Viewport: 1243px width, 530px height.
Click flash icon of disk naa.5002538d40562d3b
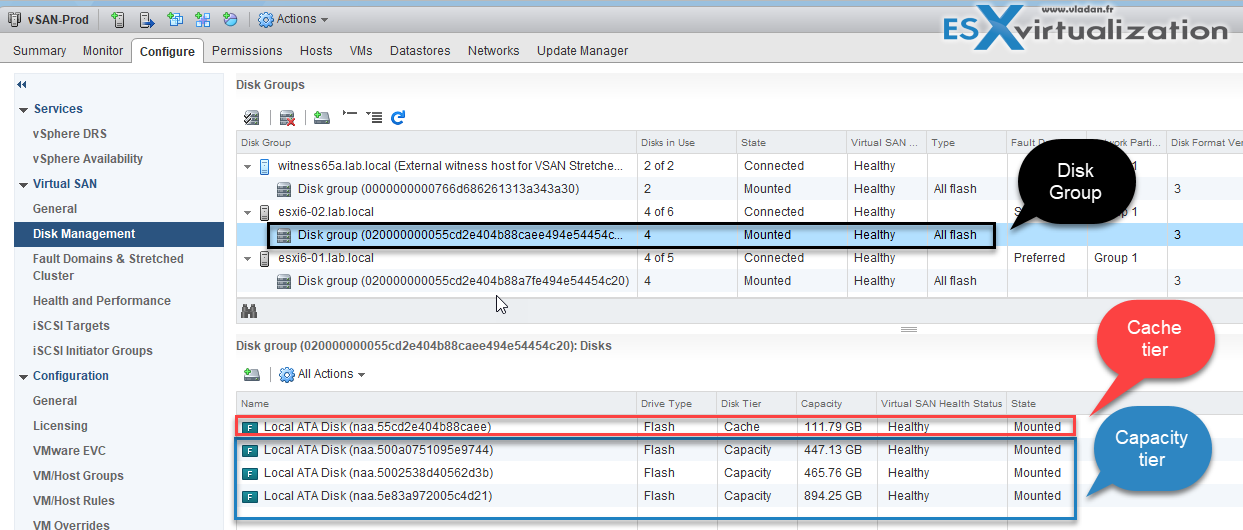[250, 473]
